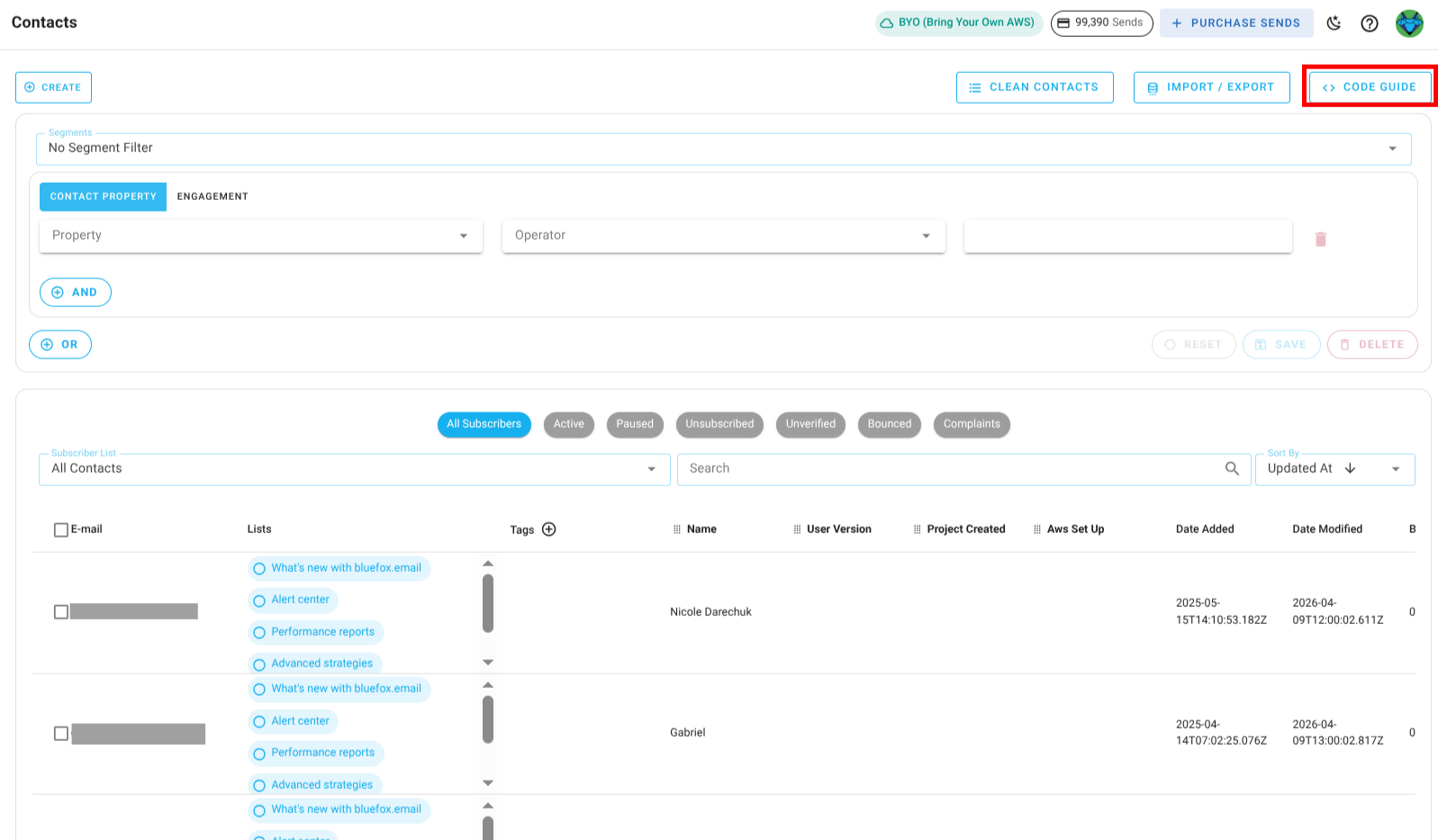Select the Unsubscribed filter chip
Screen dimensions: 1438x840
click(x=719, y=424)
